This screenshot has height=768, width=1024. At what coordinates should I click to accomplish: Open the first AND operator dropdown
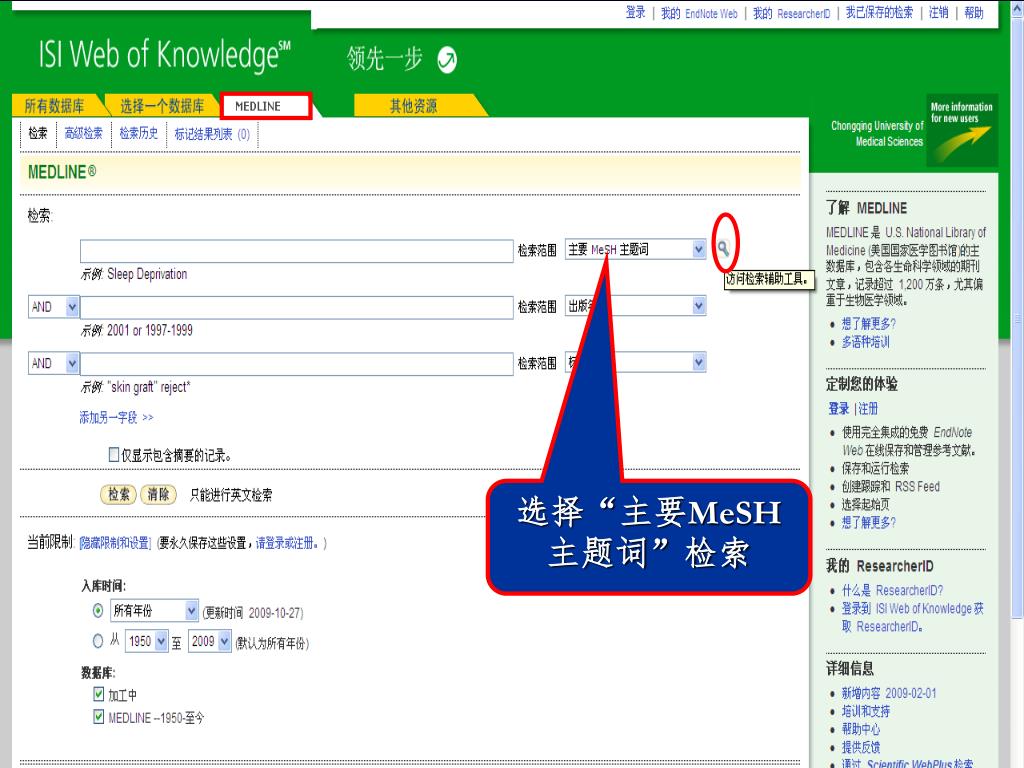(x=54, y=306)
